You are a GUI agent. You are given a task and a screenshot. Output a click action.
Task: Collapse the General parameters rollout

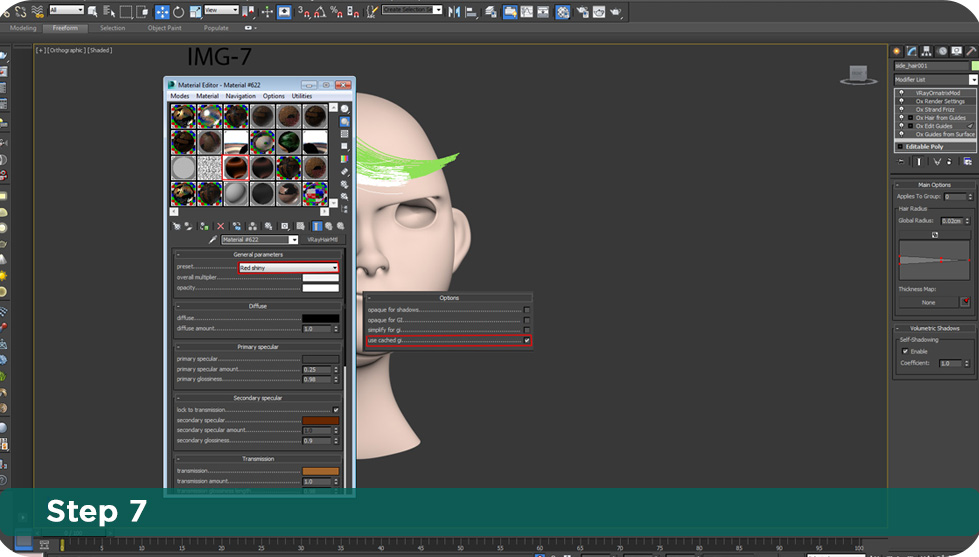click(258, 255)
